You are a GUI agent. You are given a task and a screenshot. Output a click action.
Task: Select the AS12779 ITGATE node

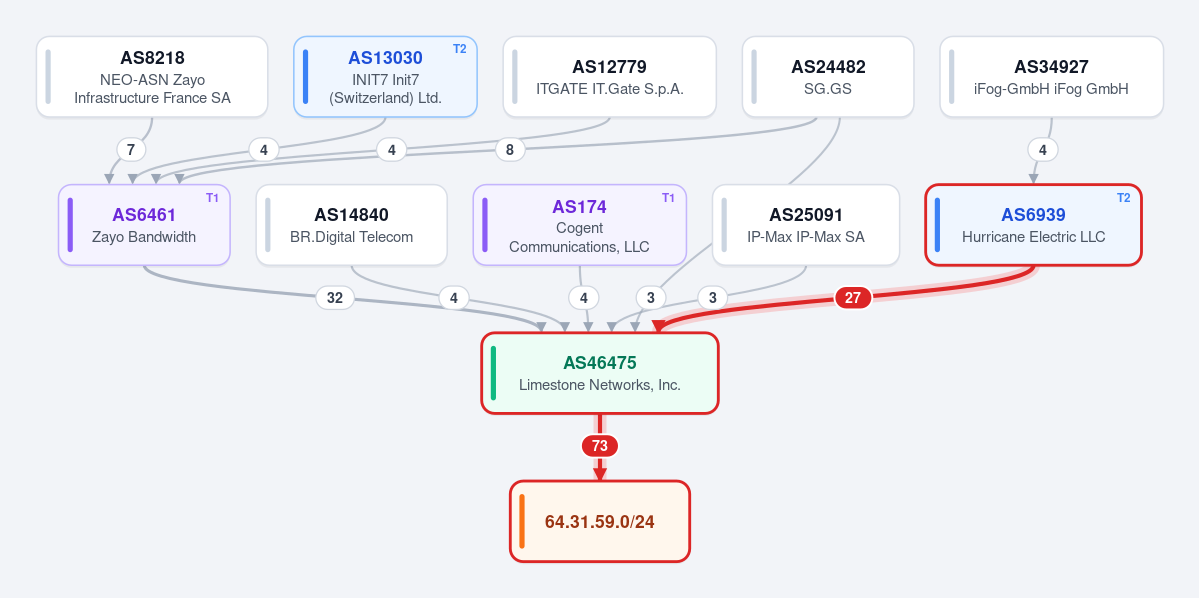[609, 77]
